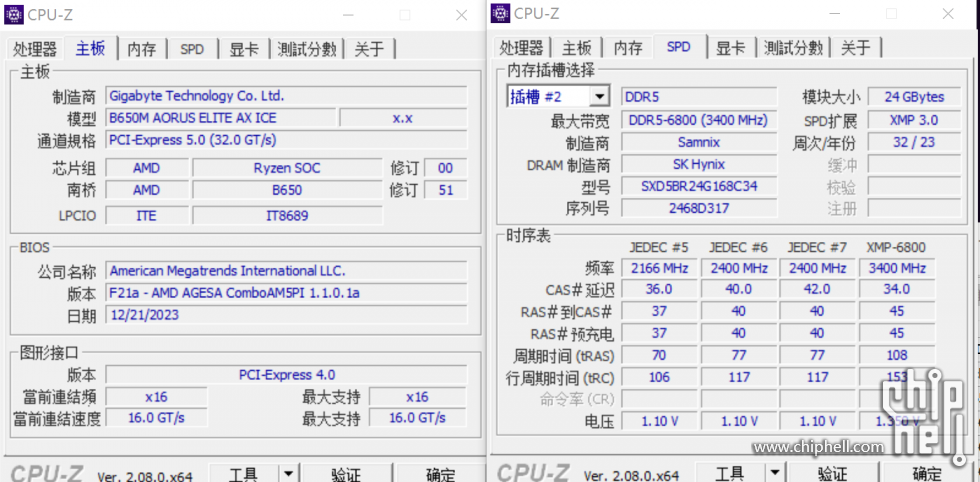Click the IT8689 LPCIO field
This screenshot has height=482, width=980.
pos(287,216)
